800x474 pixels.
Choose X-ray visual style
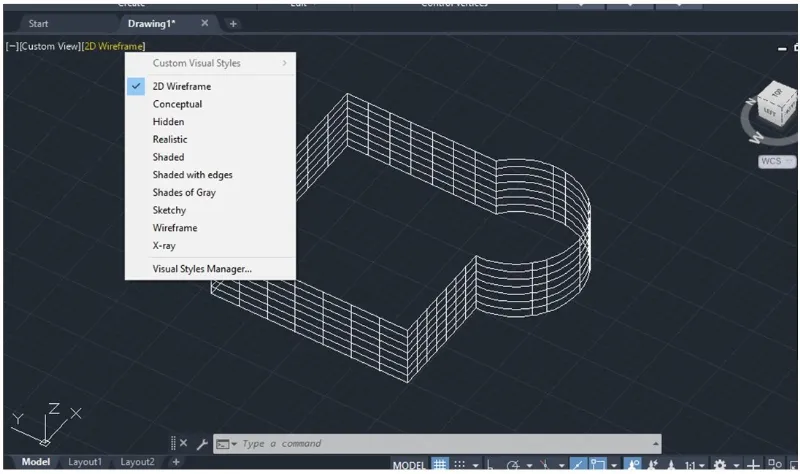pyautogui.click(x=164, y=246)
